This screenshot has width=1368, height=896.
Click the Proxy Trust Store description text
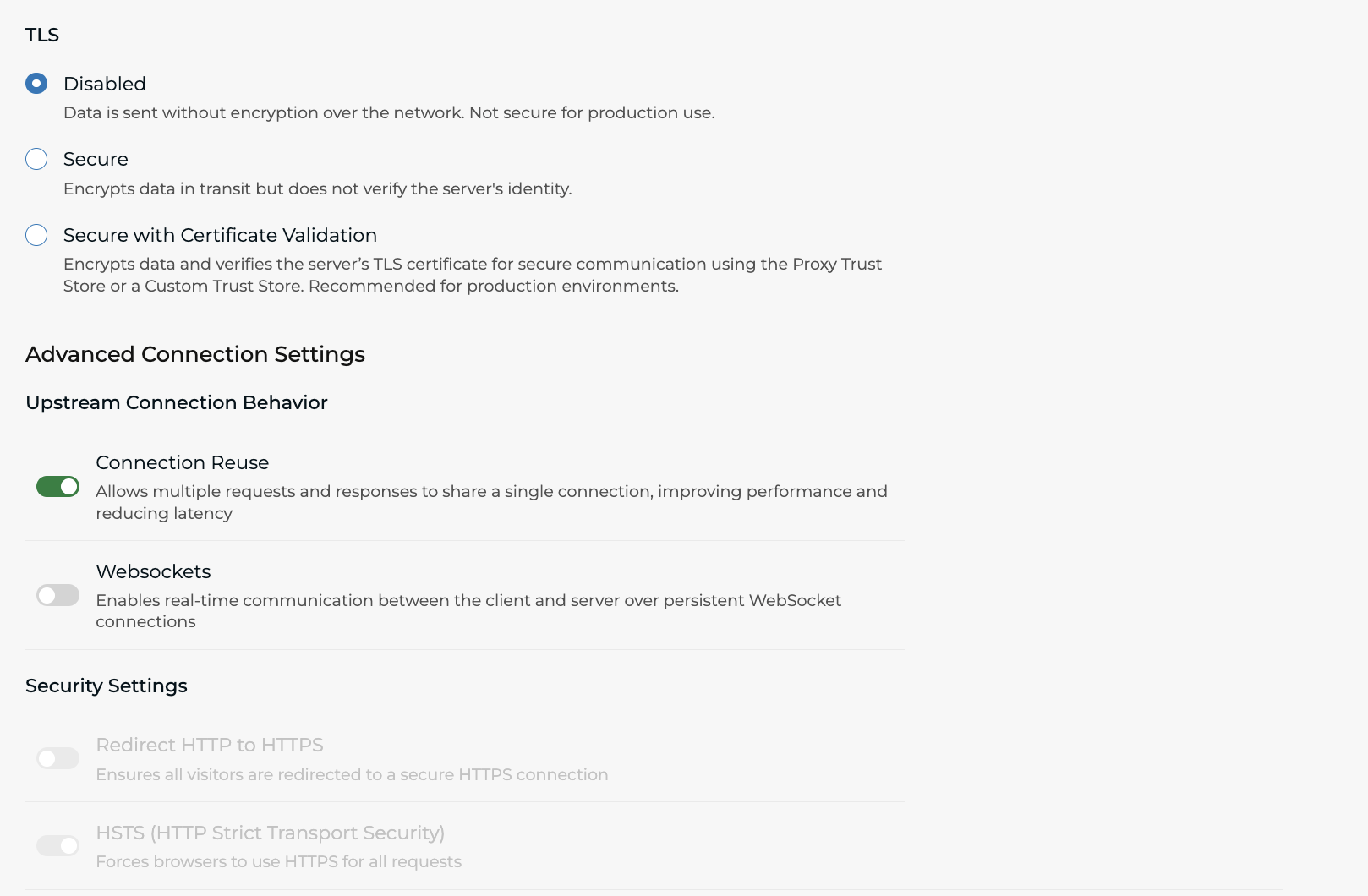click(473, 275)
